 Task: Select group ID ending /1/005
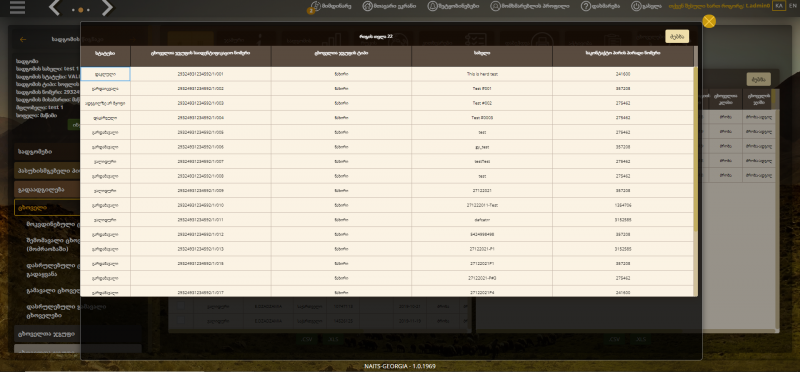pyautogui.click(x=201, y=132)
